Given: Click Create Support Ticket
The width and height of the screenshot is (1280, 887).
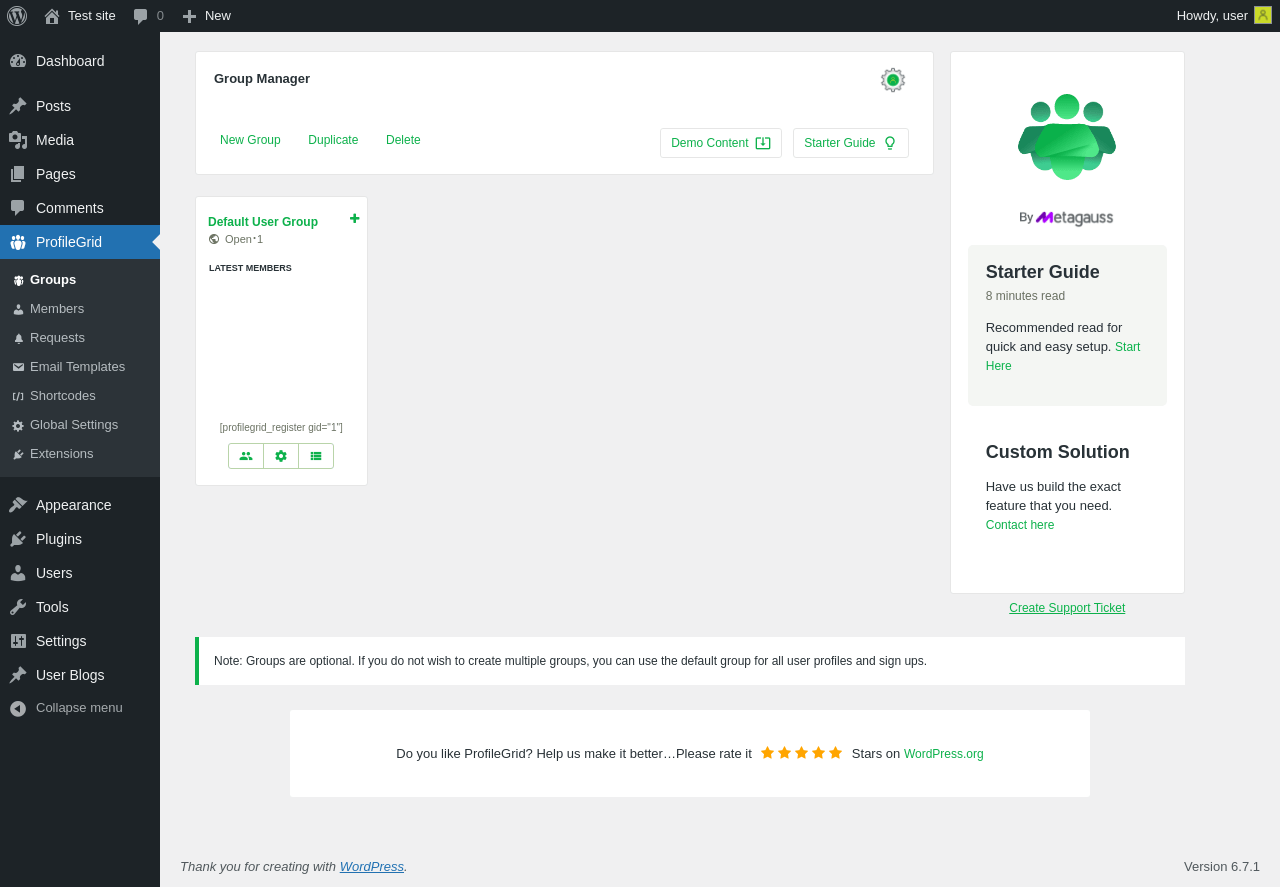Looking at the screenshot, I should point(1067,608).
